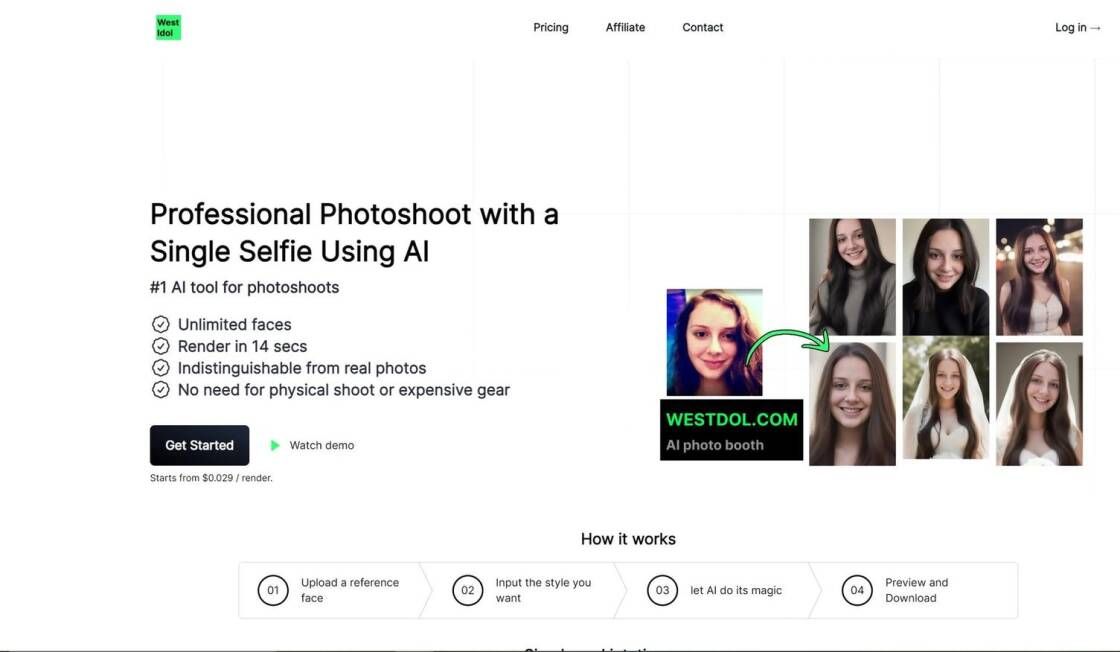Image resolution: width=1120 pixels, height=652 pixels.
Task: Open the bridal portrait with green outdoor background
Action: coord(946,398)
